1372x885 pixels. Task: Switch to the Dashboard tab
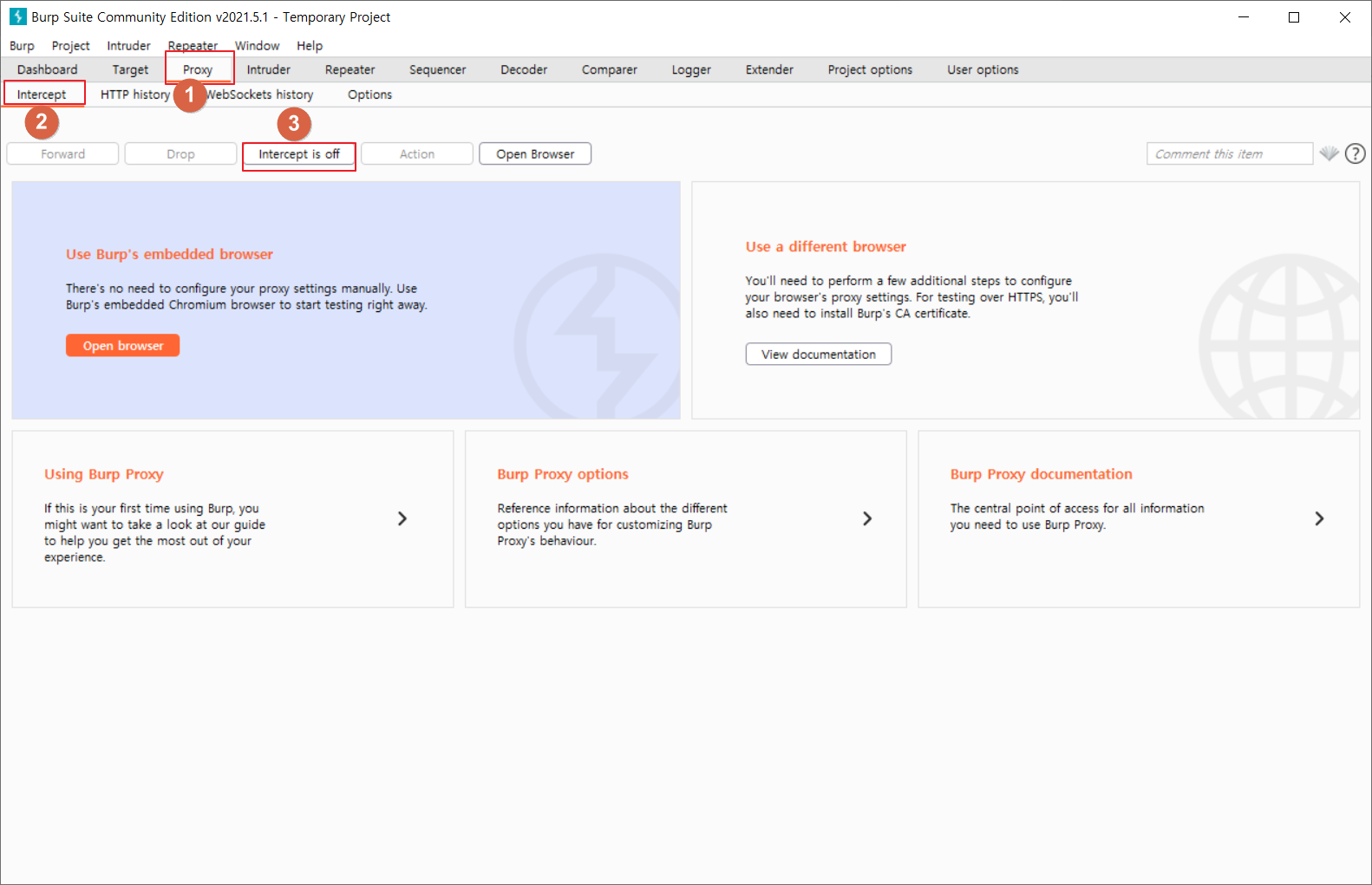coord(47,69)
